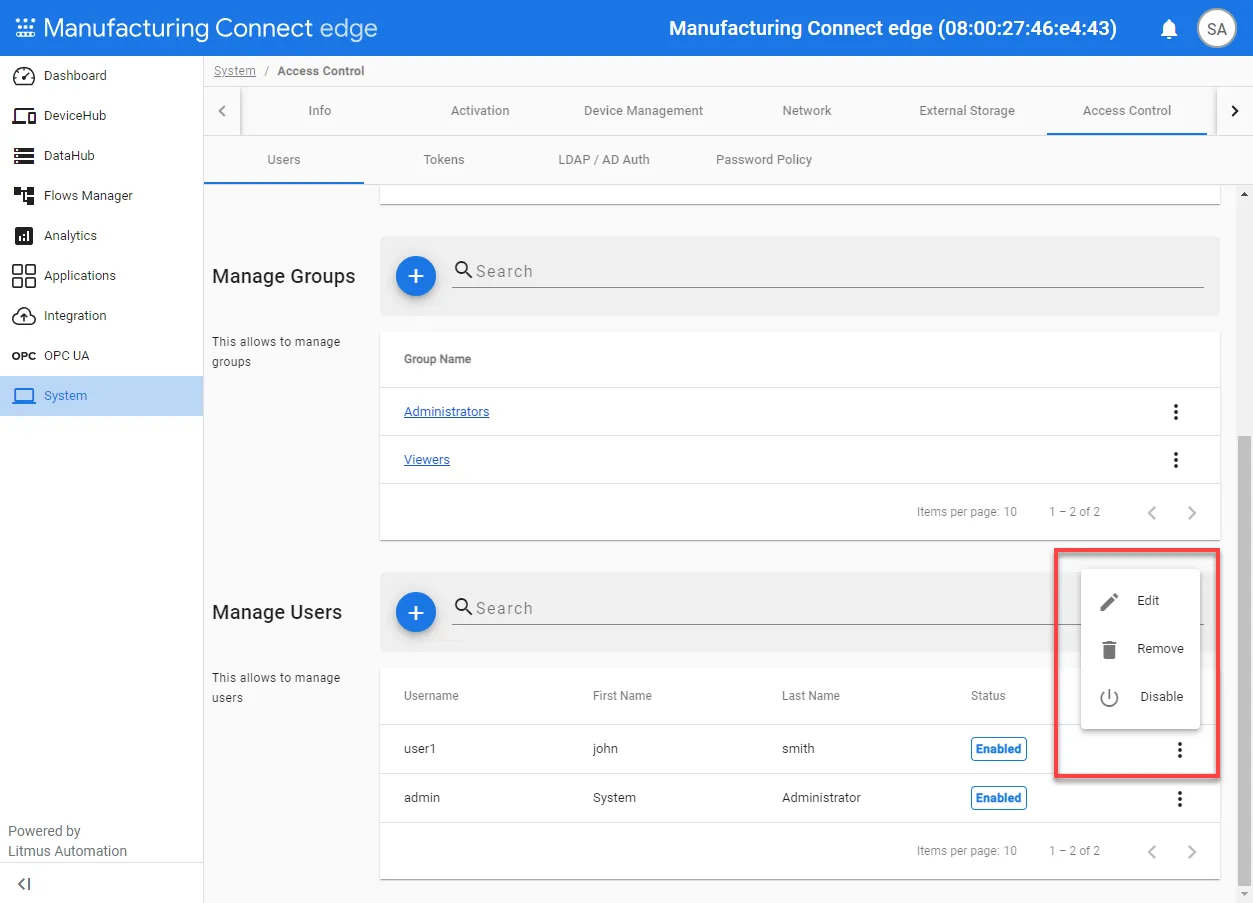Click the add group plus button
The width and height of the screenshot is (1253, 903).
point(416,276)
